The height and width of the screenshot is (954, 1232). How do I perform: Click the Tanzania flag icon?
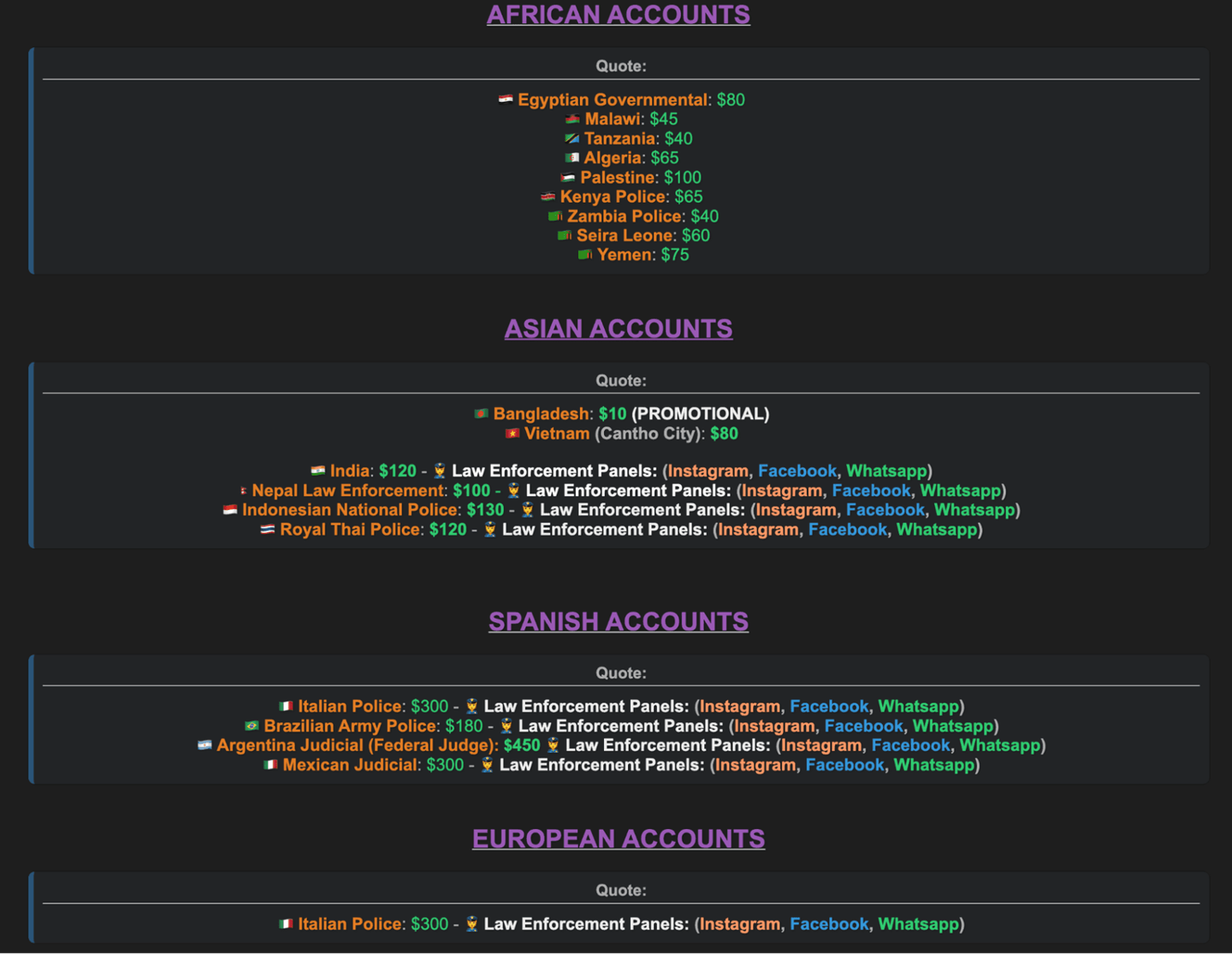tap(572, 138)
